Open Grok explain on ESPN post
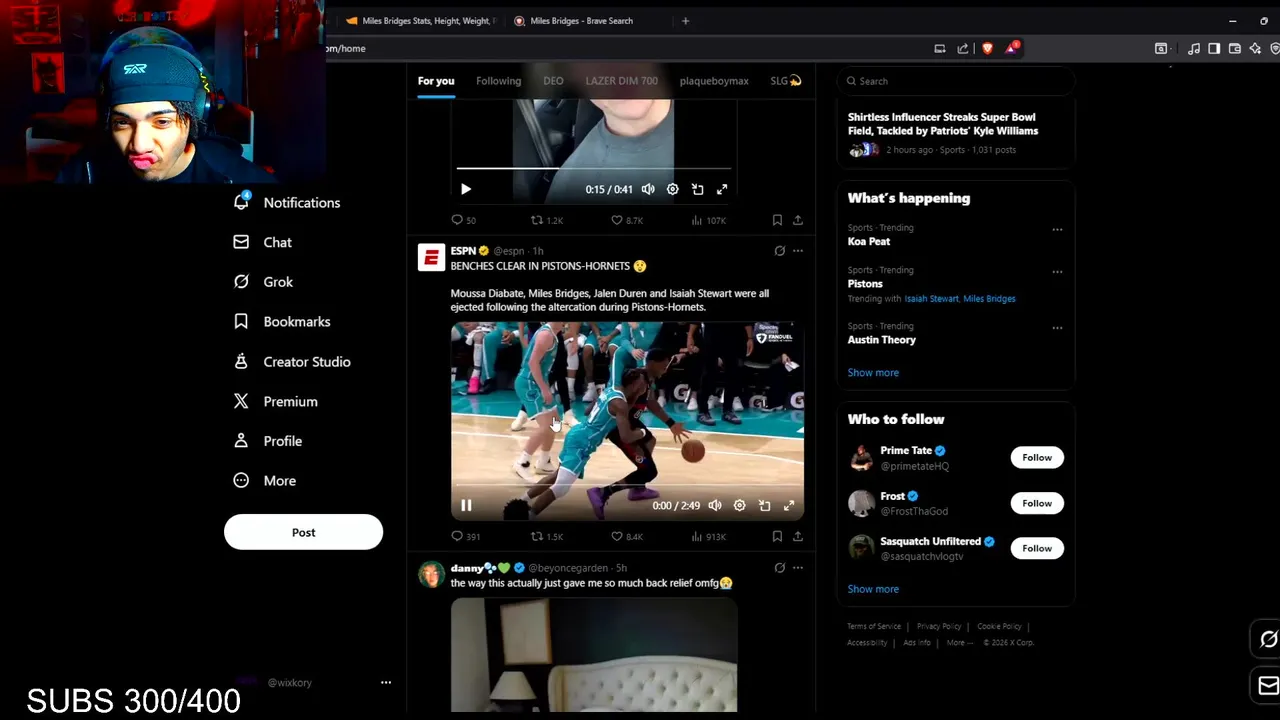Viewport: 1280px width, 720px height. tap(780, 251)
